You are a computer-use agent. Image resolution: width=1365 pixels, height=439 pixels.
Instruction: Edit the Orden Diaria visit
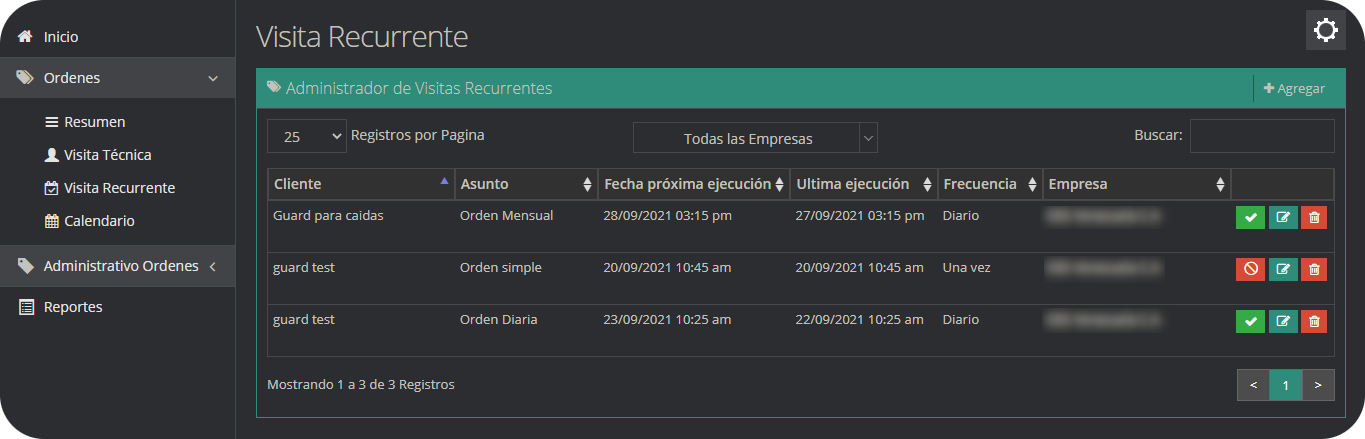tap(1283, 321)
